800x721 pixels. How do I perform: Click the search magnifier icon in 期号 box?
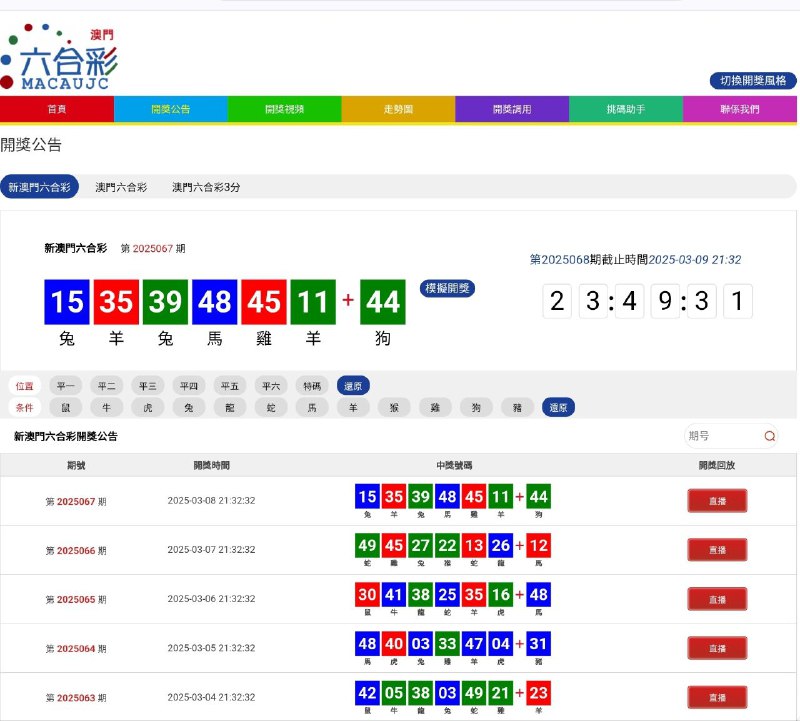[x=769, y=436]
